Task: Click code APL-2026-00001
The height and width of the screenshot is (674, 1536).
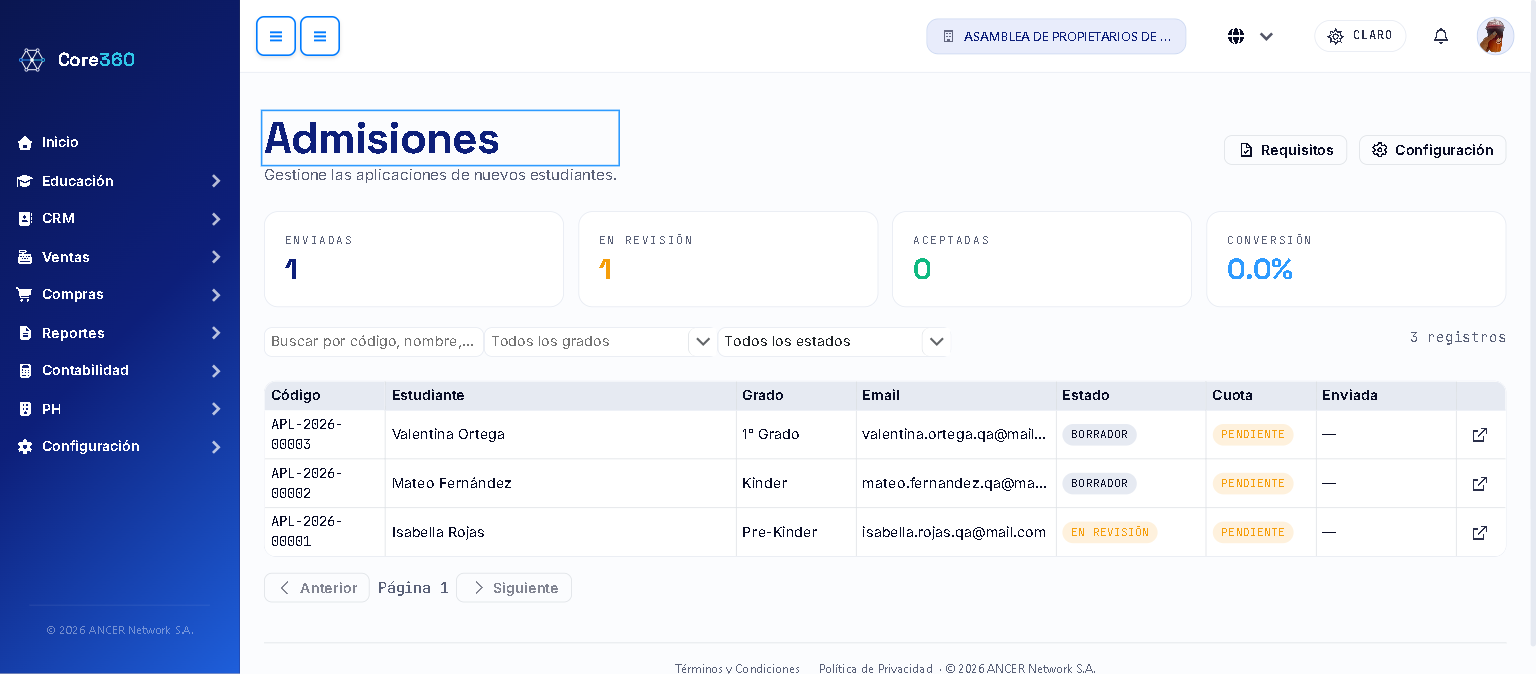Action: click(307, 531)
